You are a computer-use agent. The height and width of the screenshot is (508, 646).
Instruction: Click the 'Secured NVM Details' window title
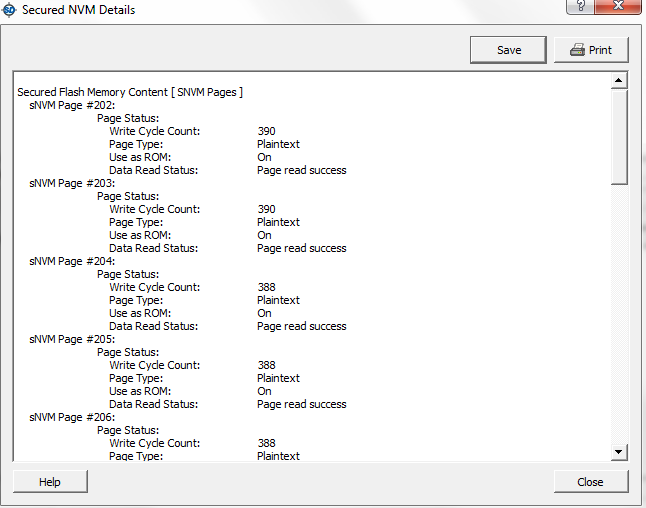tap(78, 10)
